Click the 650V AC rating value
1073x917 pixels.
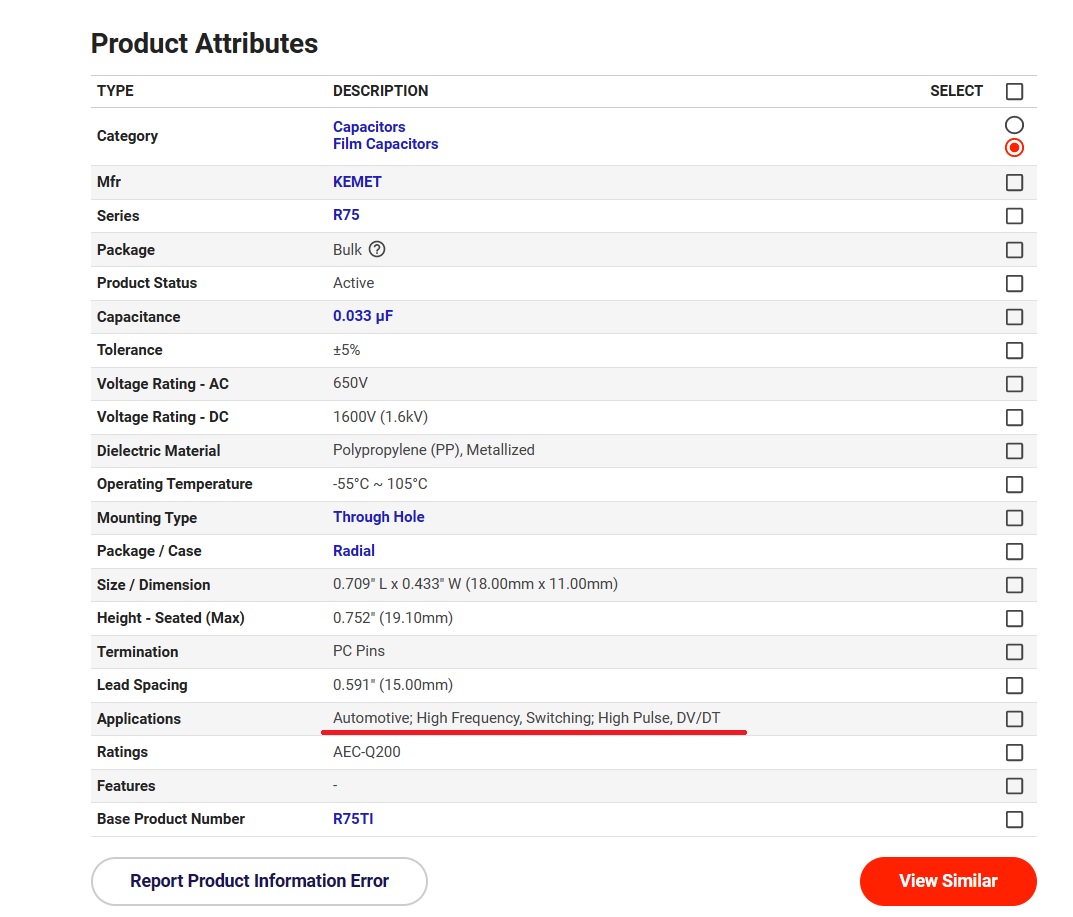(350, 383)
